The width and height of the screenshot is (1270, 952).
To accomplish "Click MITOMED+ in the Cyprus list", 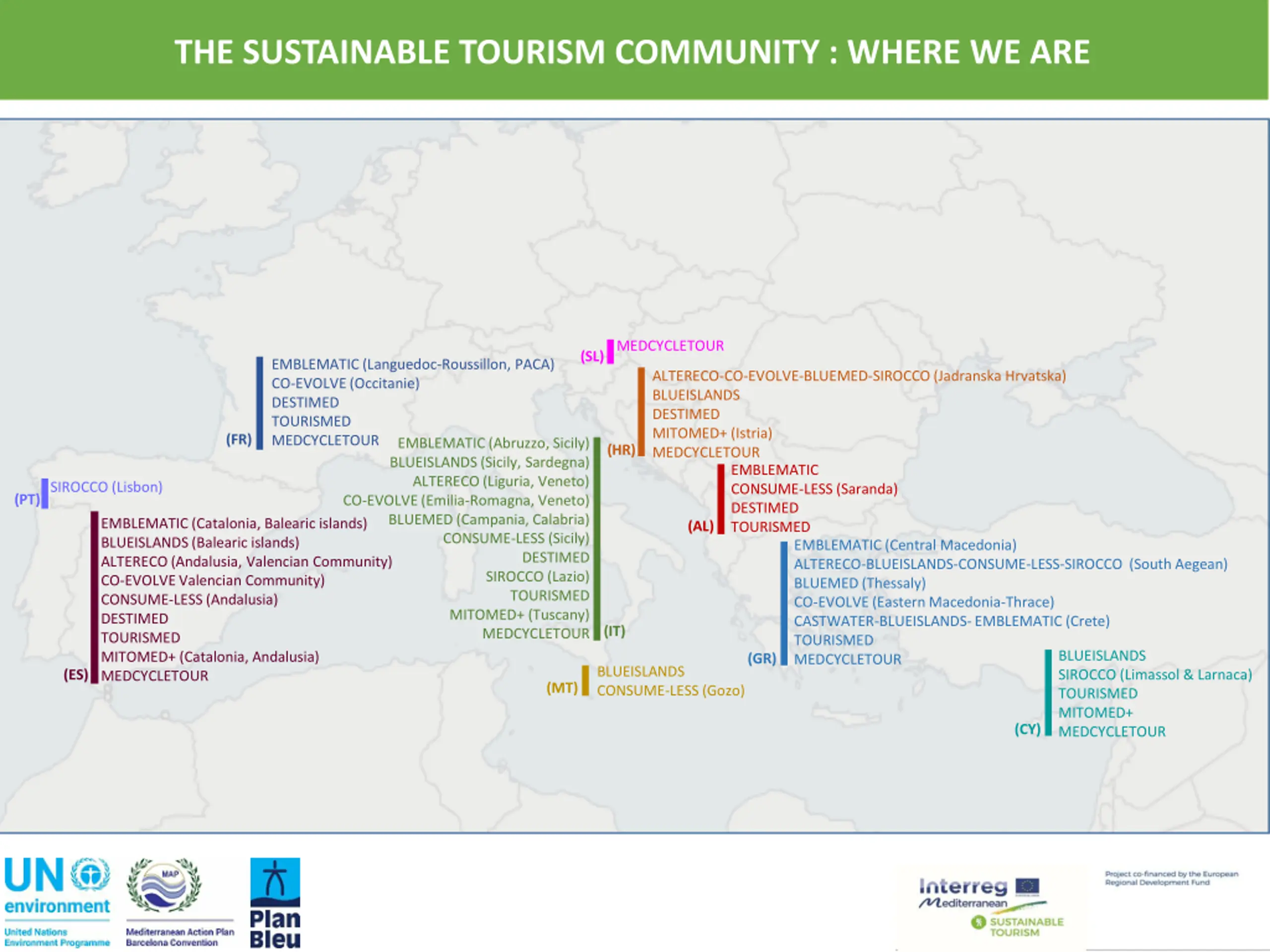I will click(x=1095, y=713).
